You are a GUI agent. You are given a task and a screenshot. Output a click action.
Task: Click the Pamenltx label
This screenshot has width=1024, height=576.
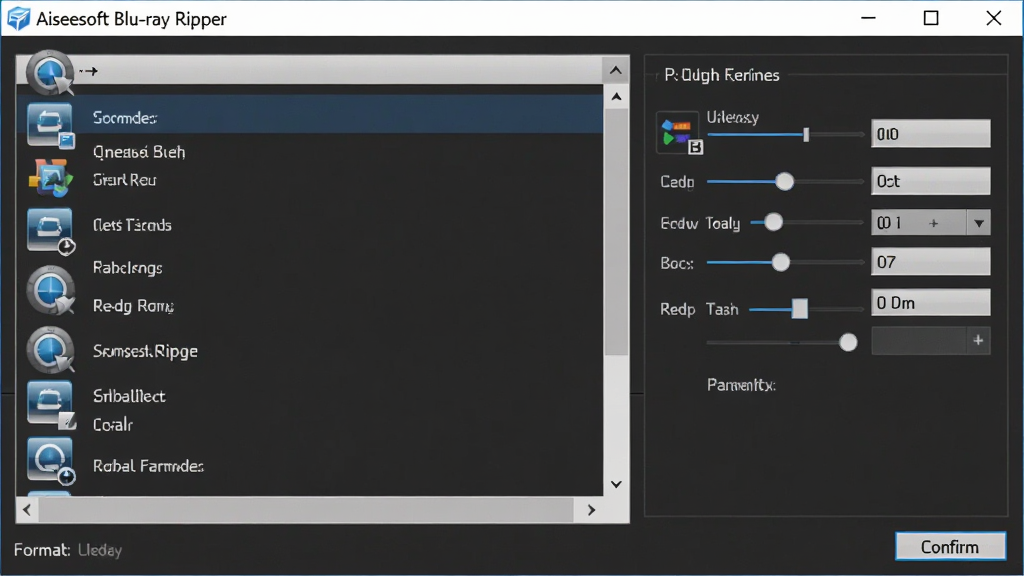tap(741, 385)
